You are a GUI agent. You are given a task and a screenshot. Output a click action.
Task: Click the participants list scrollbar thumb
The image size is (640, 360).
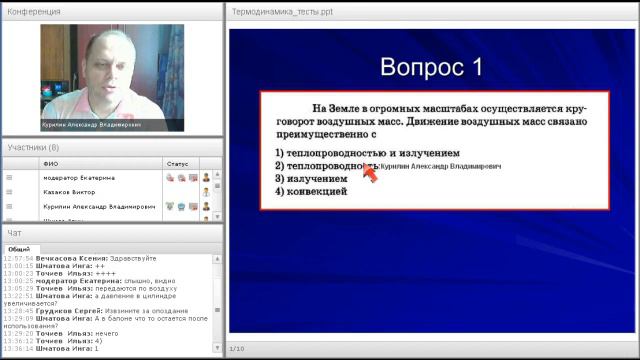217,186
